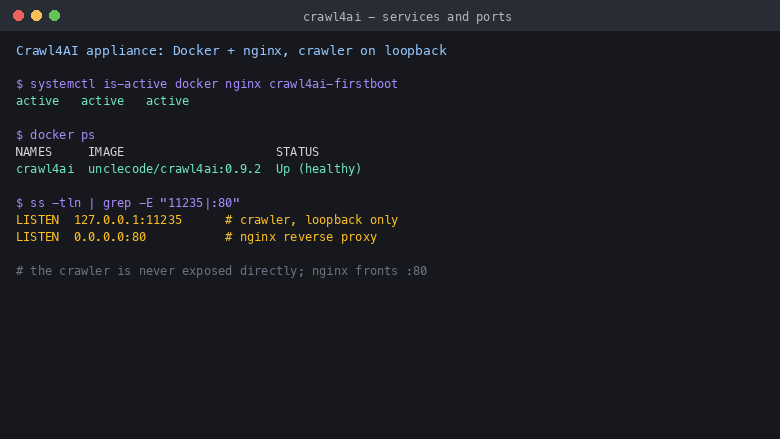Click the container name 'crawl4ai'

pos(45,169)
